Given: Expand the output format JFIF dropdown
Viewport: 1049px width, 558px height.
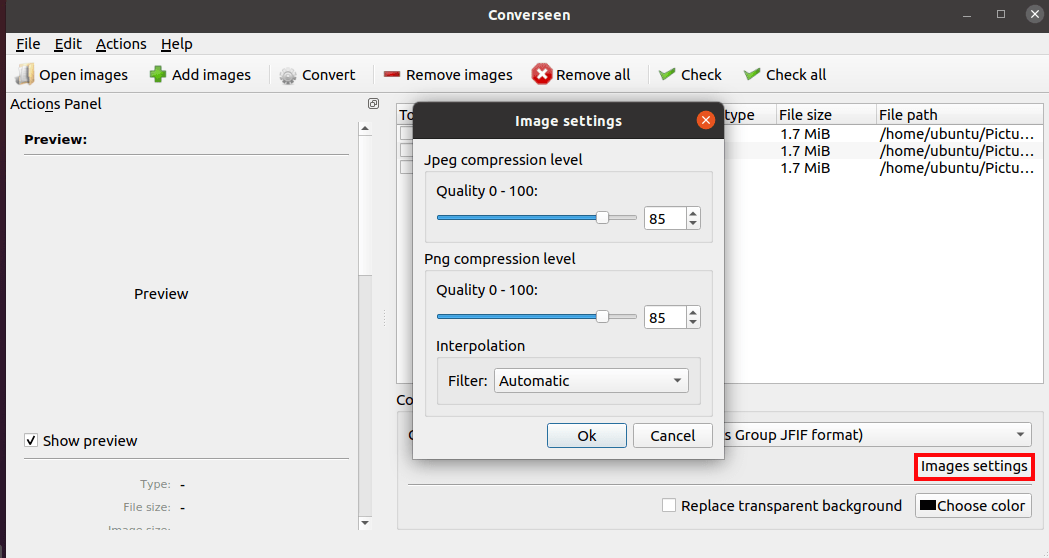Looking at the screenshot, I should point(876,435).
